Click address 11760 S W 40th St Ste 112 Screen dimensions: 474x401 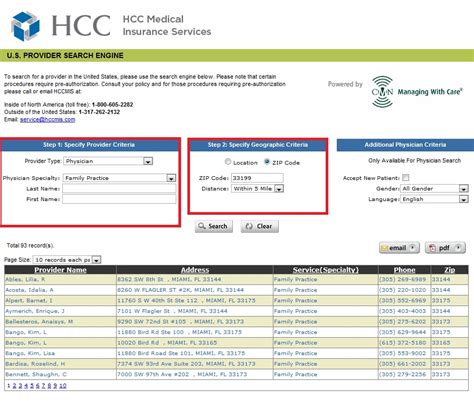tap(186, 301)
